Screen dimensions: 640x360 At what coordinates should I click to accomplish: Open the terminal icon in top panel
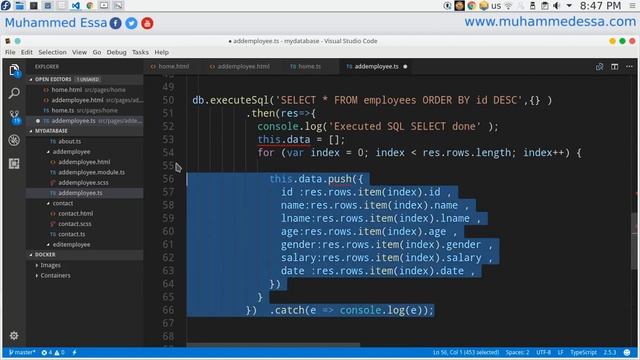pos(33,6)
